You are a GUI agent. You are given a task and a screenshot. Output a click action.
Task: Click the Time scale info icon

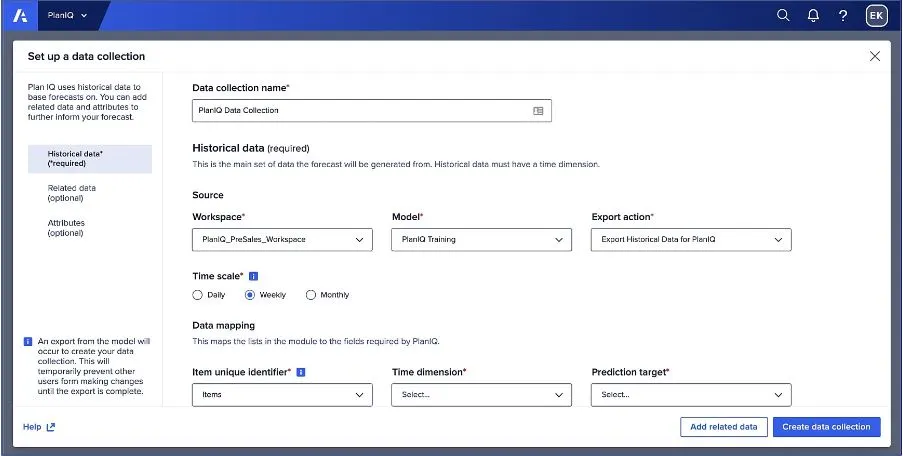pyautogui.click(x=253, y=276)
